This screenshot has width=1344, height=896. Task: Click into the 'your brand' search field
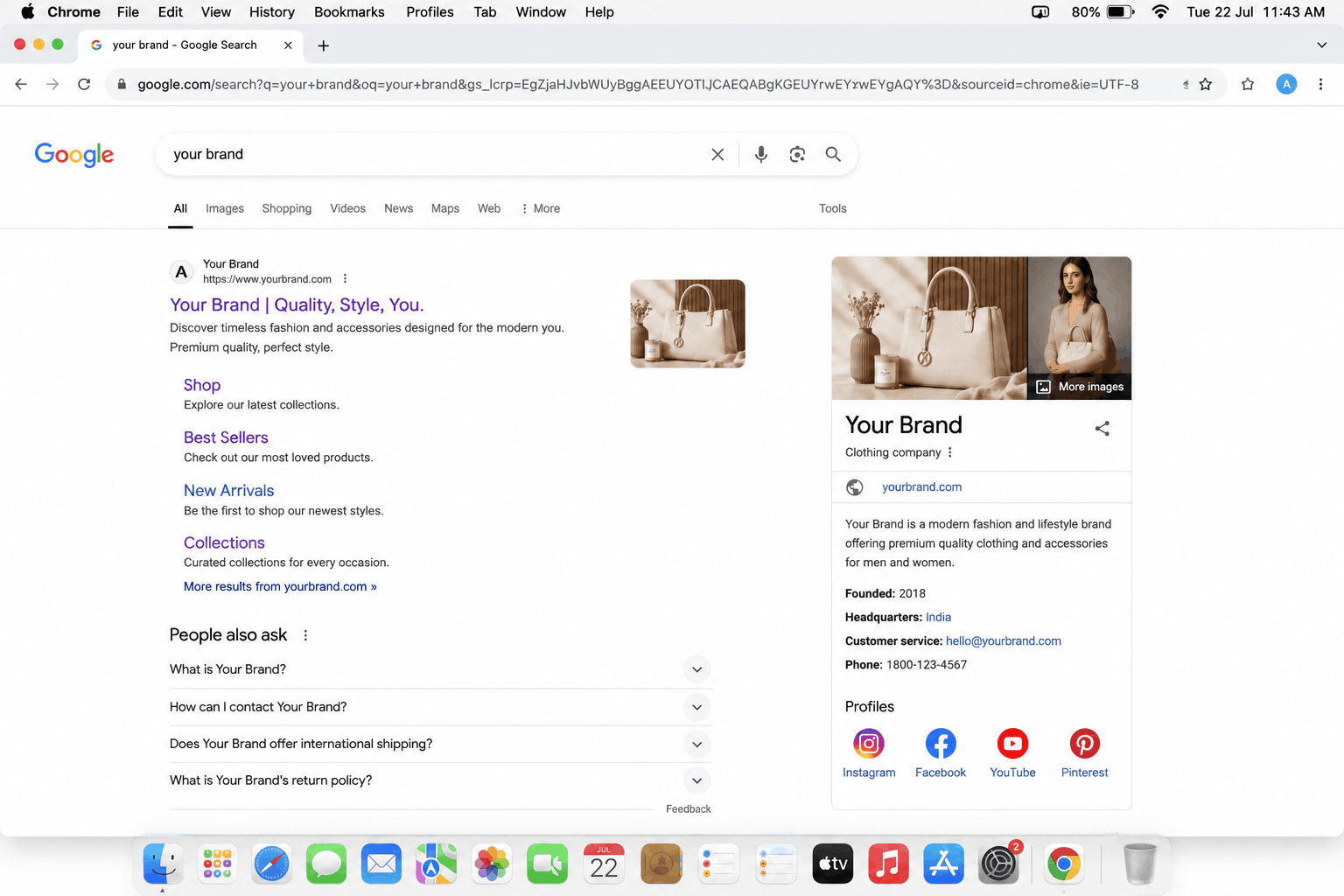(437, 154)
